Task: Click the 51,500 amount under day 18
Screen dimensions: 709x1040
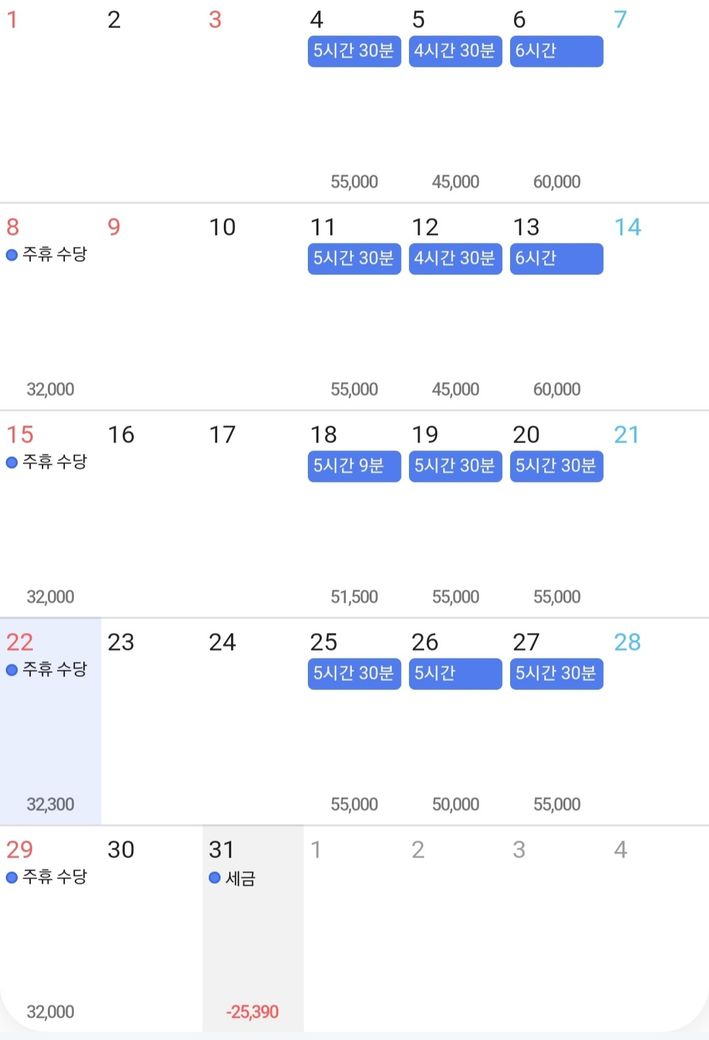Action: tap(354, 597)
